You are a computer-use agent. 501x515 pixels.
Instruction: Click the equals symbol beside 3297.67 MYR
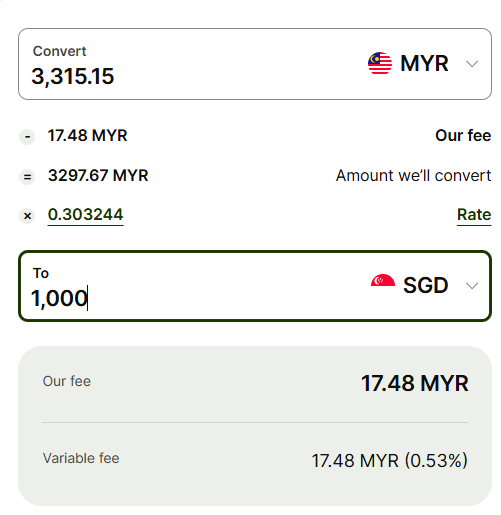click(x=27, y=177)
